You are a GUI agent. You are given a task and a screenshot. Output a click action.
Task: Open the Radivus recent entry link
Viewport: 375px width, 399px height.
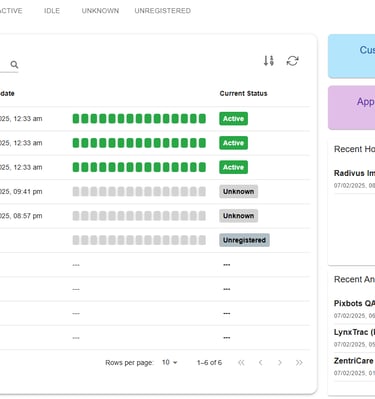354,173
